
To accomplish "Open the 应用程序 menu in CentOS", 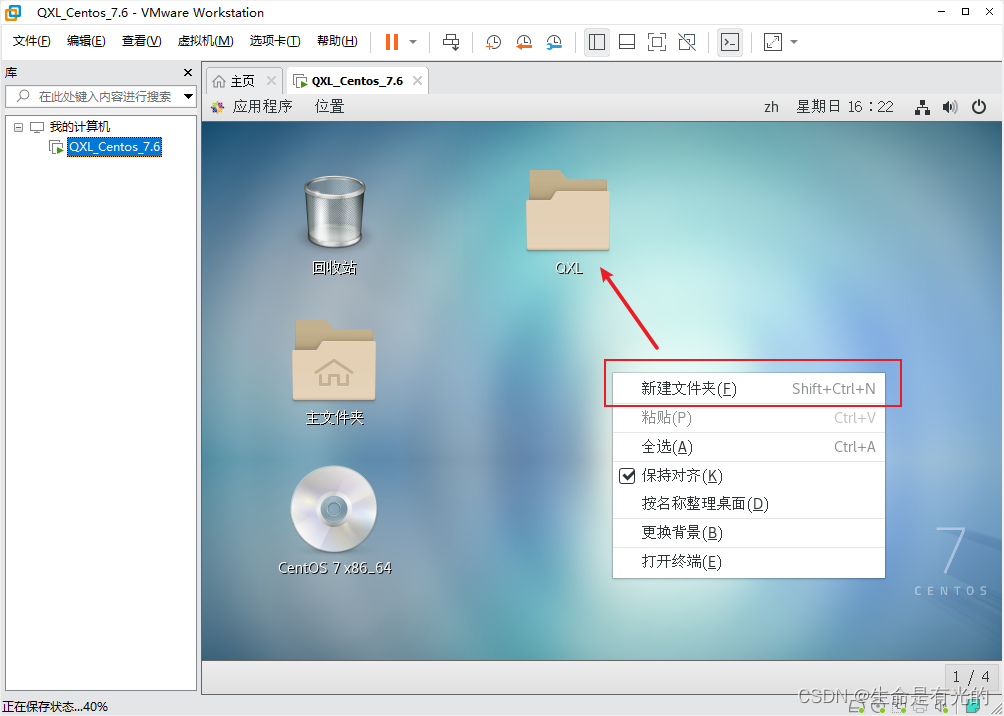I will (263, 107).
